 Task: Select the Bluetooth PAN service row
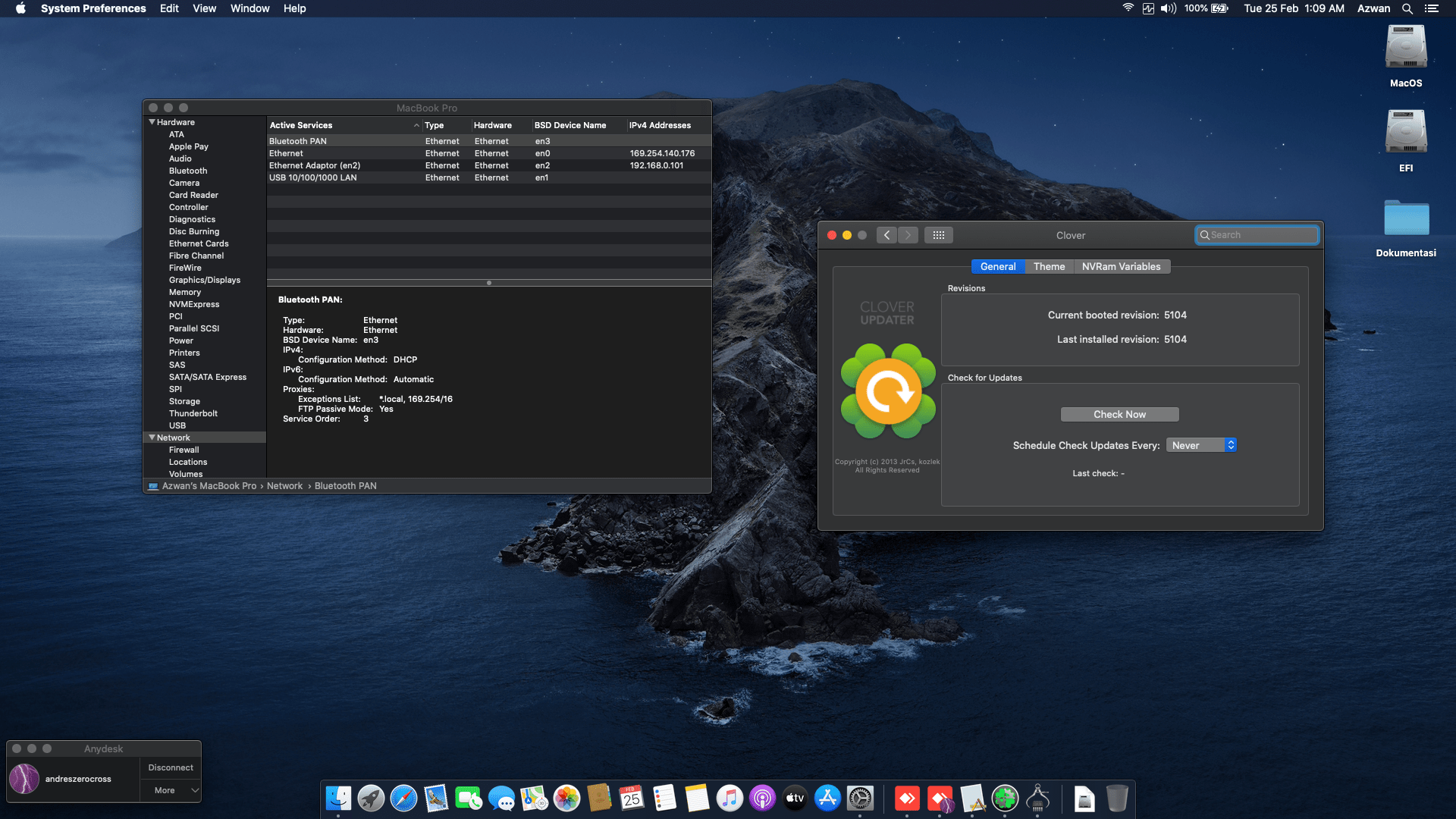click(x=489, y=141)
